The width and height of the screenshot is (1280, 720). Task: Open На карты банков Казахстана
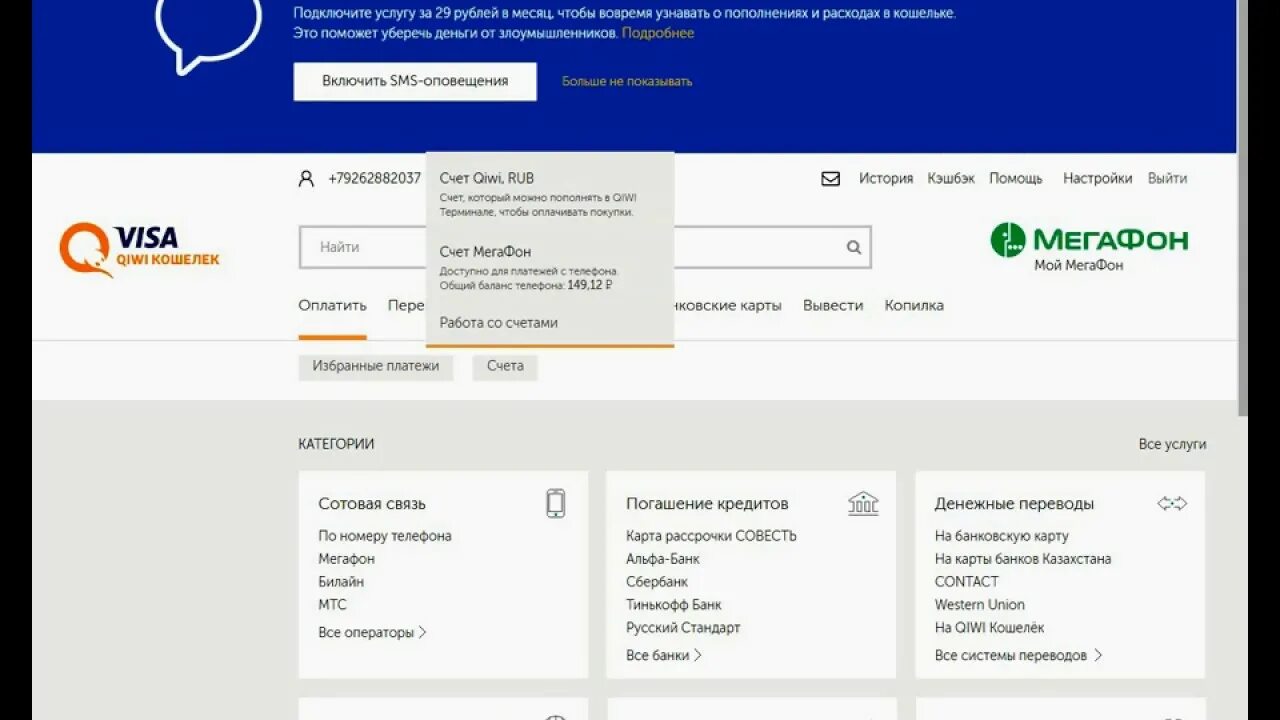coord(1023,559)
